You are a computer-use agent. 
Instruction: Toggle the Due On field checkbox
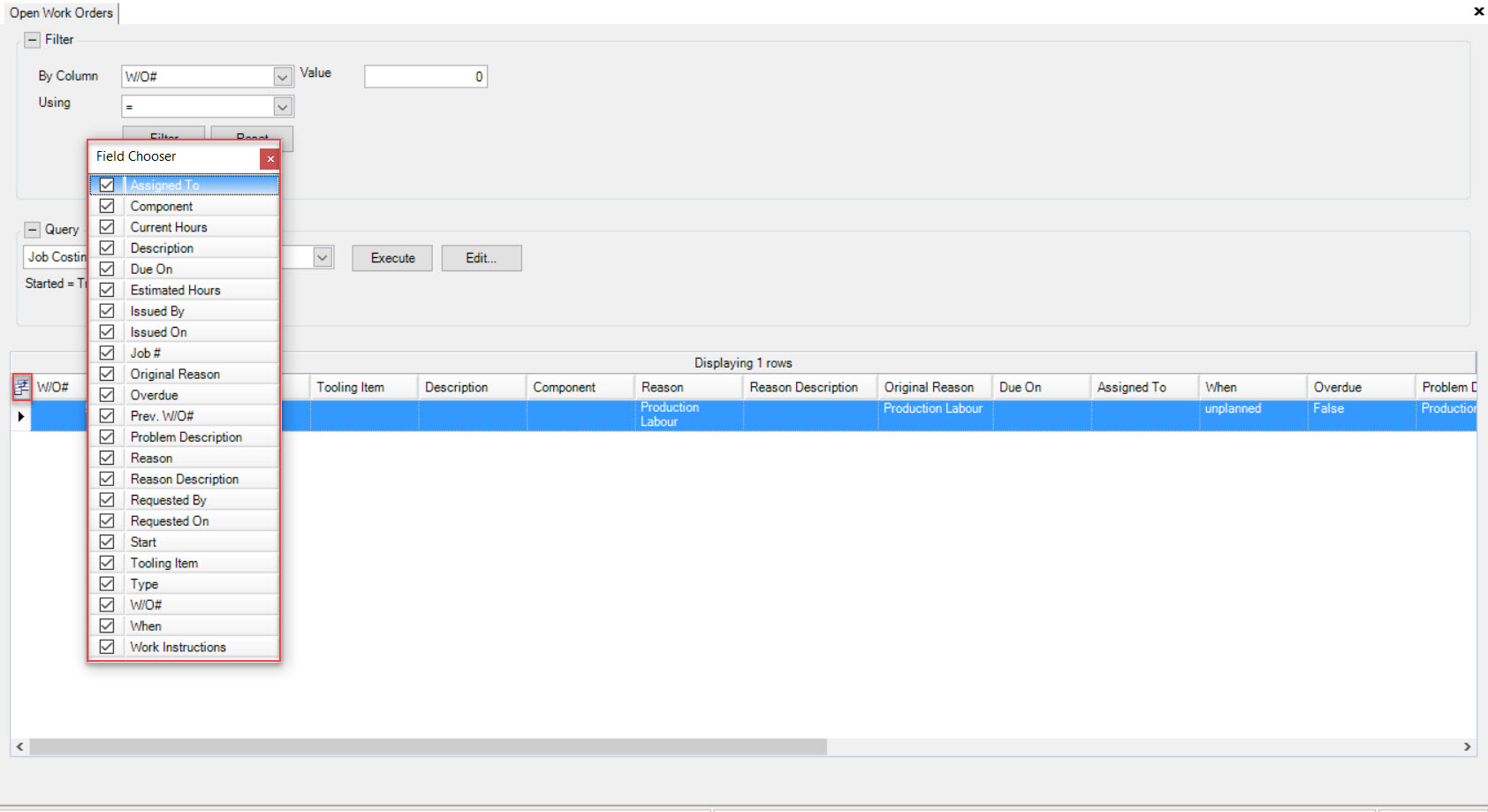pyautogui.click(x=107, y=269)
